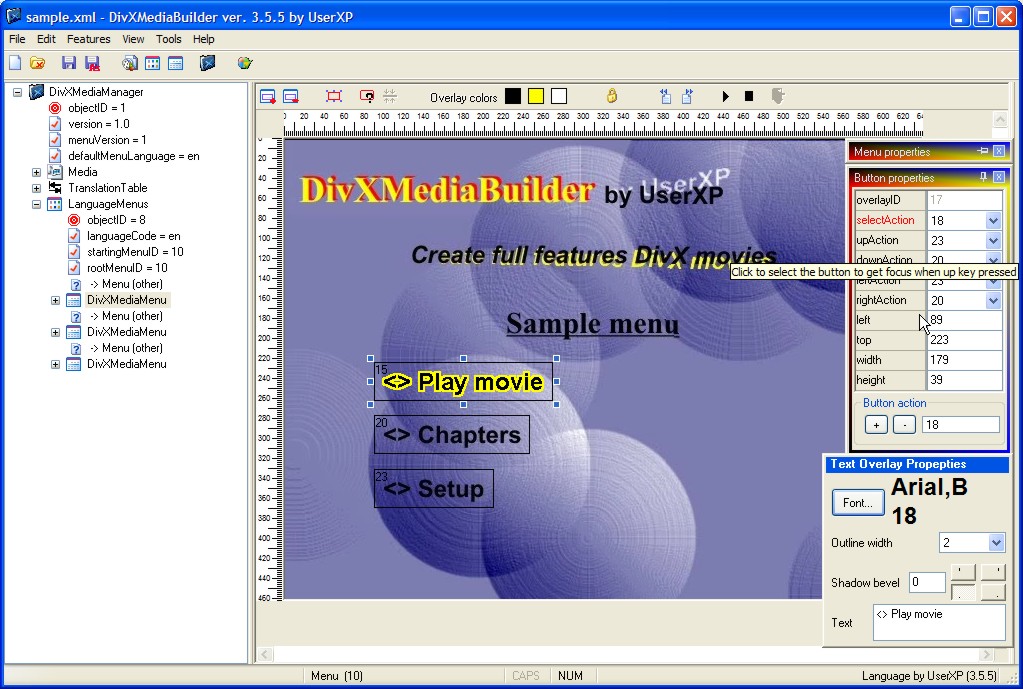
Task: Open the Tools menu
Action: point(168,39)
